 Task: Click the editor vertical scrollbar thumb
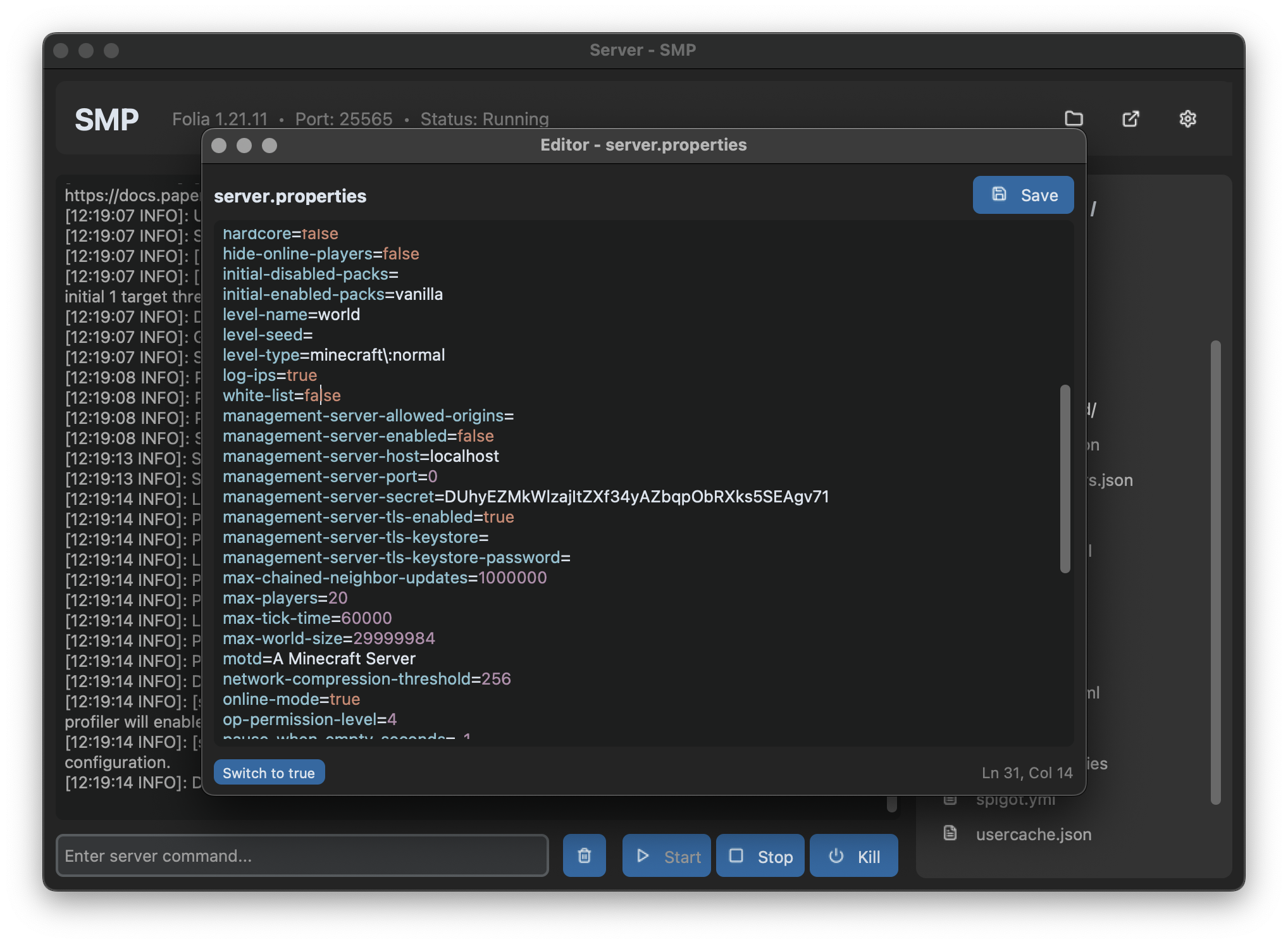(1065, 478)
